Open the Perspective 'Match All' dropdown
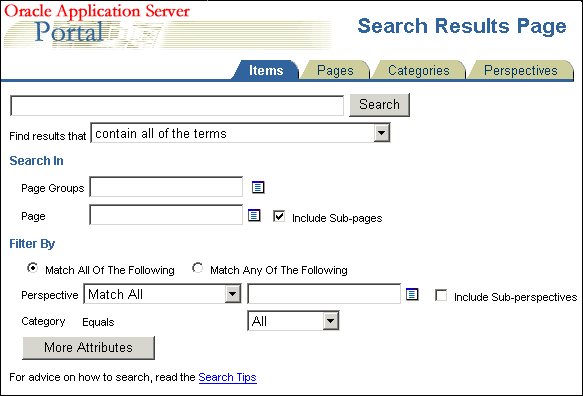583x396 pixels. click(x=162, y=294)
